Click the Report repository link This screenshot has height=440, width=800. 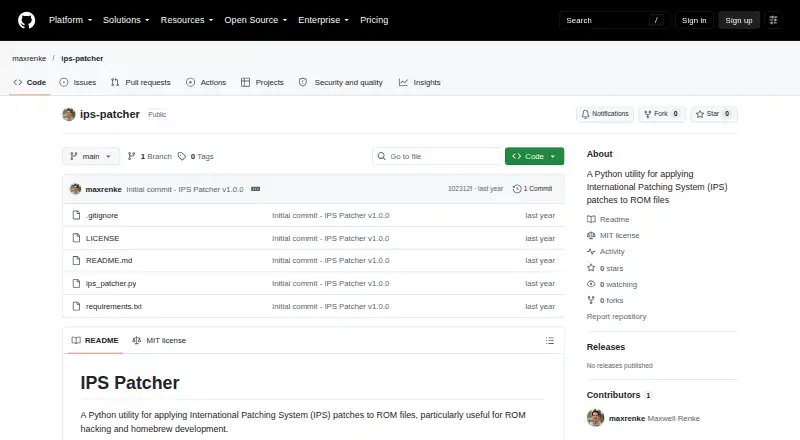tap(616, 316)
